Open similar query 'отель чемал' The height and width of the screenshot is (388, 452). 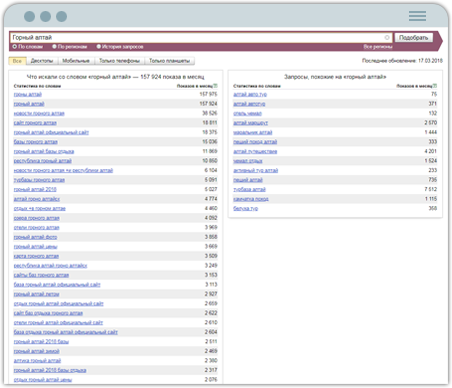pyautogui.click(x=247, y=113)
